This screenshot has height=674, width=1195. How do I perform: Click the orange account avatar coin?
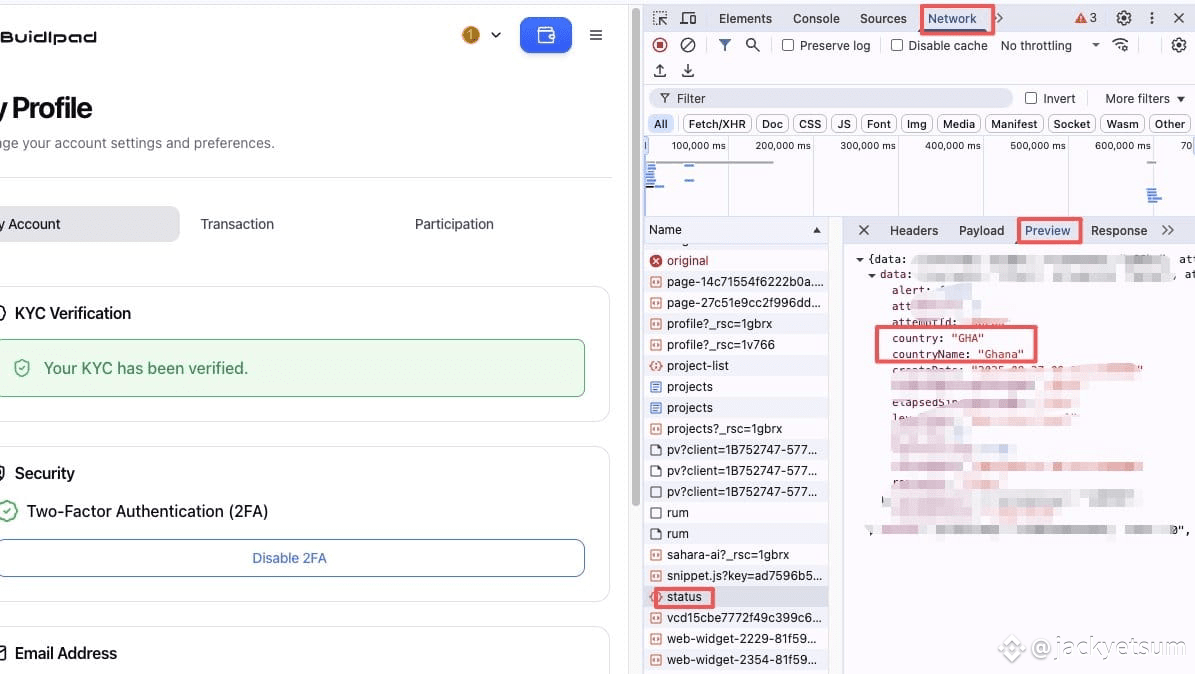pos(471,35)
